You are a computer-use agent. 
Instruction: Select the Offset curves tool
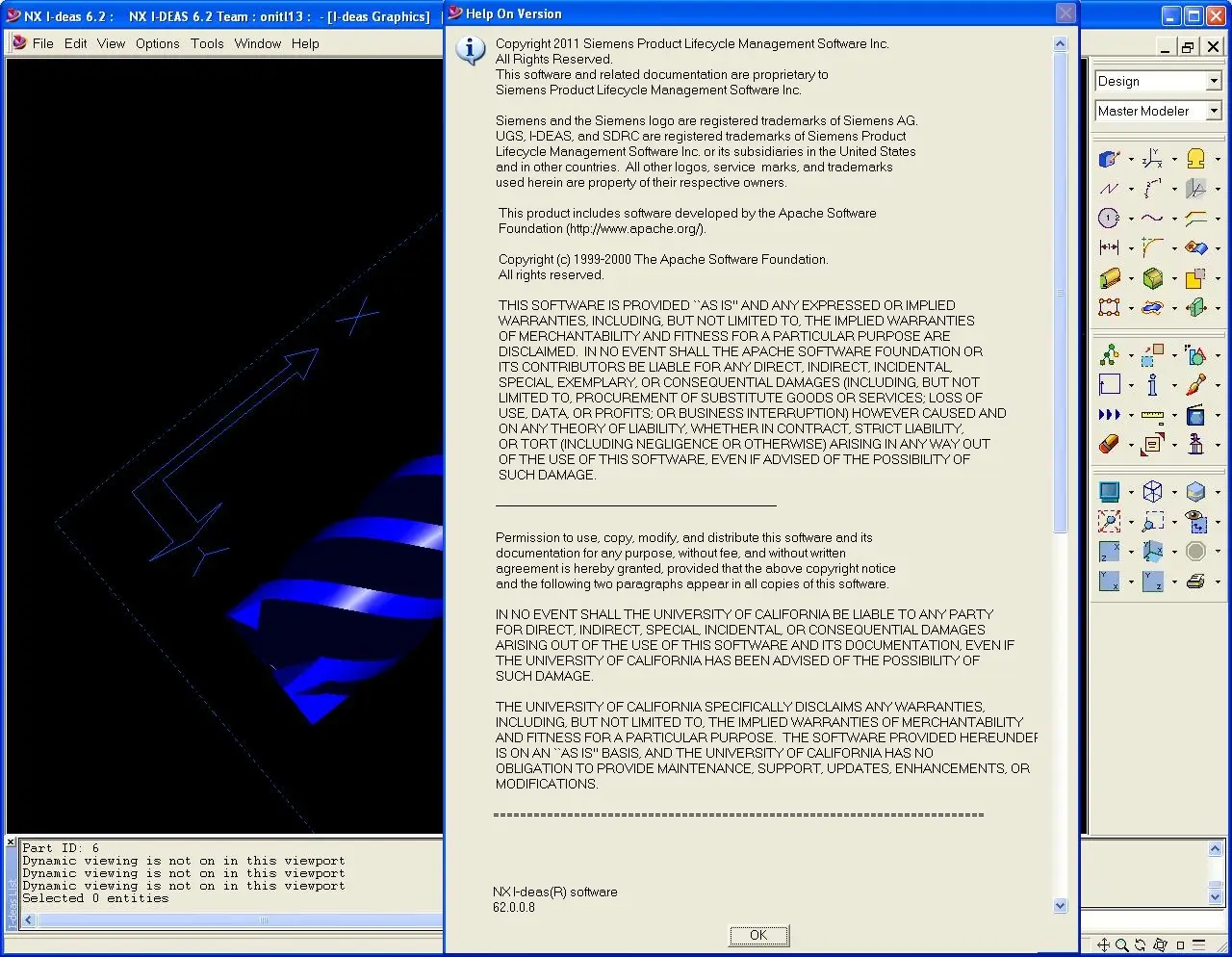coord(1195,219)
